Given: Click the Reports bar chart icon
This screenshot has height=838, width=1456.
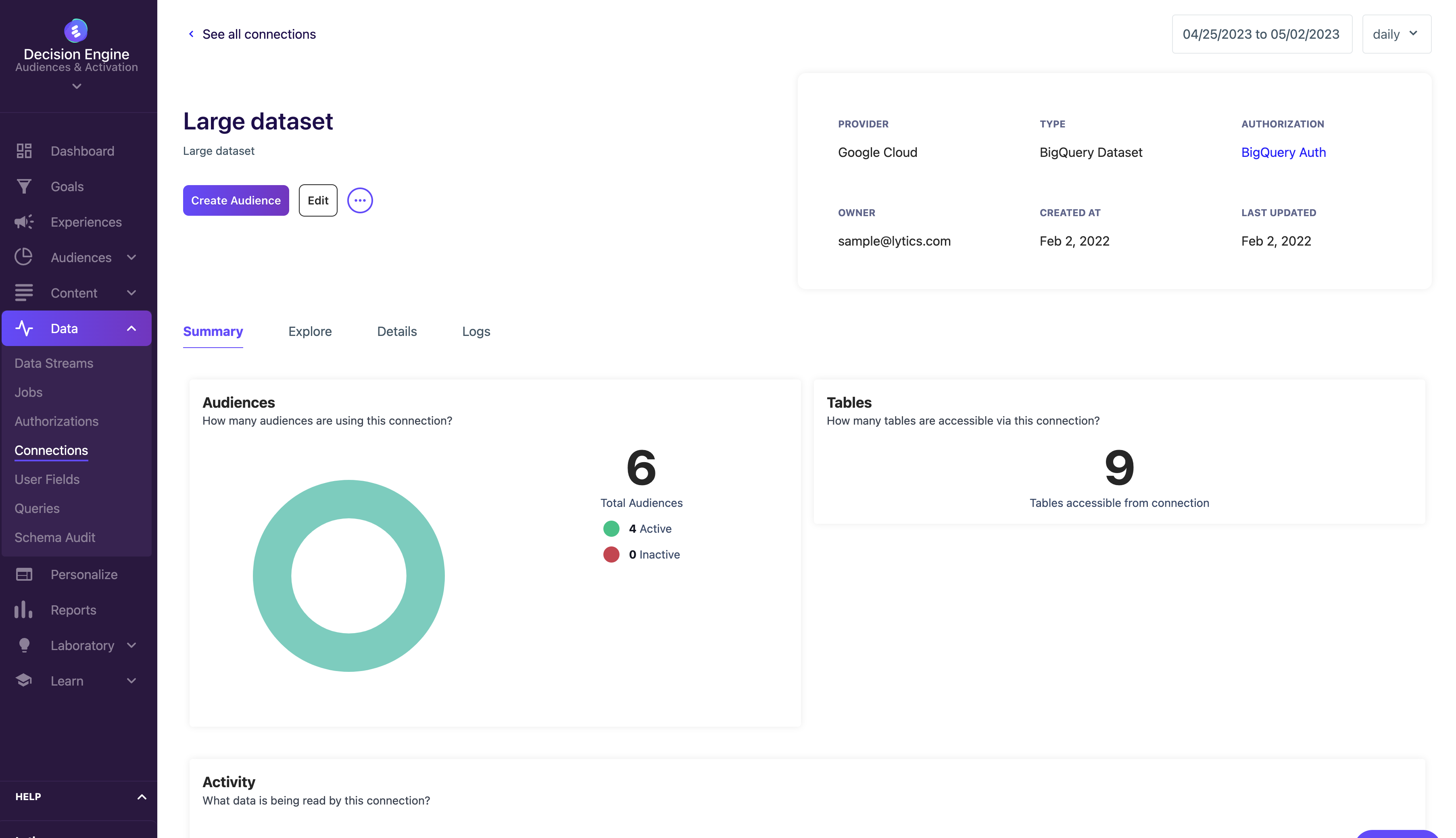Looking at the screenshot, I should (x=24, y=610).
